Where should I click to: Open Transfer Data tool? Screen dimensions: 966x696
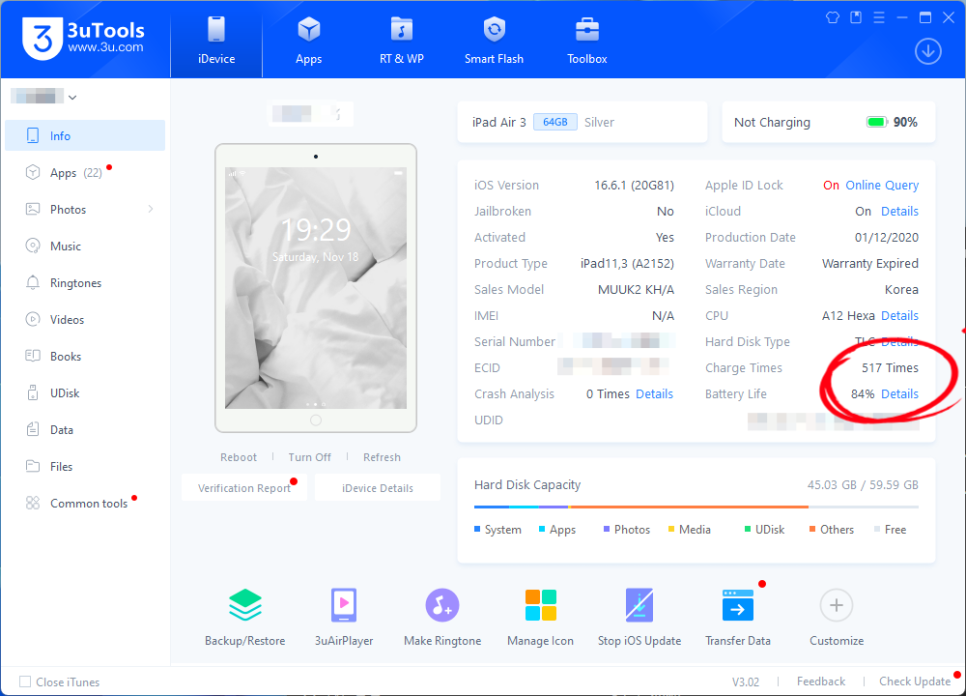(x=738, y=616)
